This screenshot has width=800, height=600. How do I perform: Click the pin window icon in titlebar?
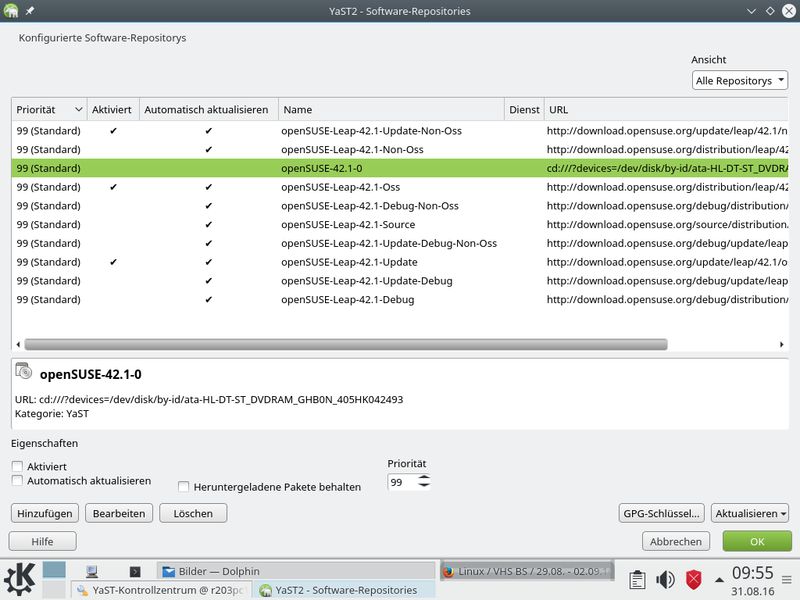30,11
